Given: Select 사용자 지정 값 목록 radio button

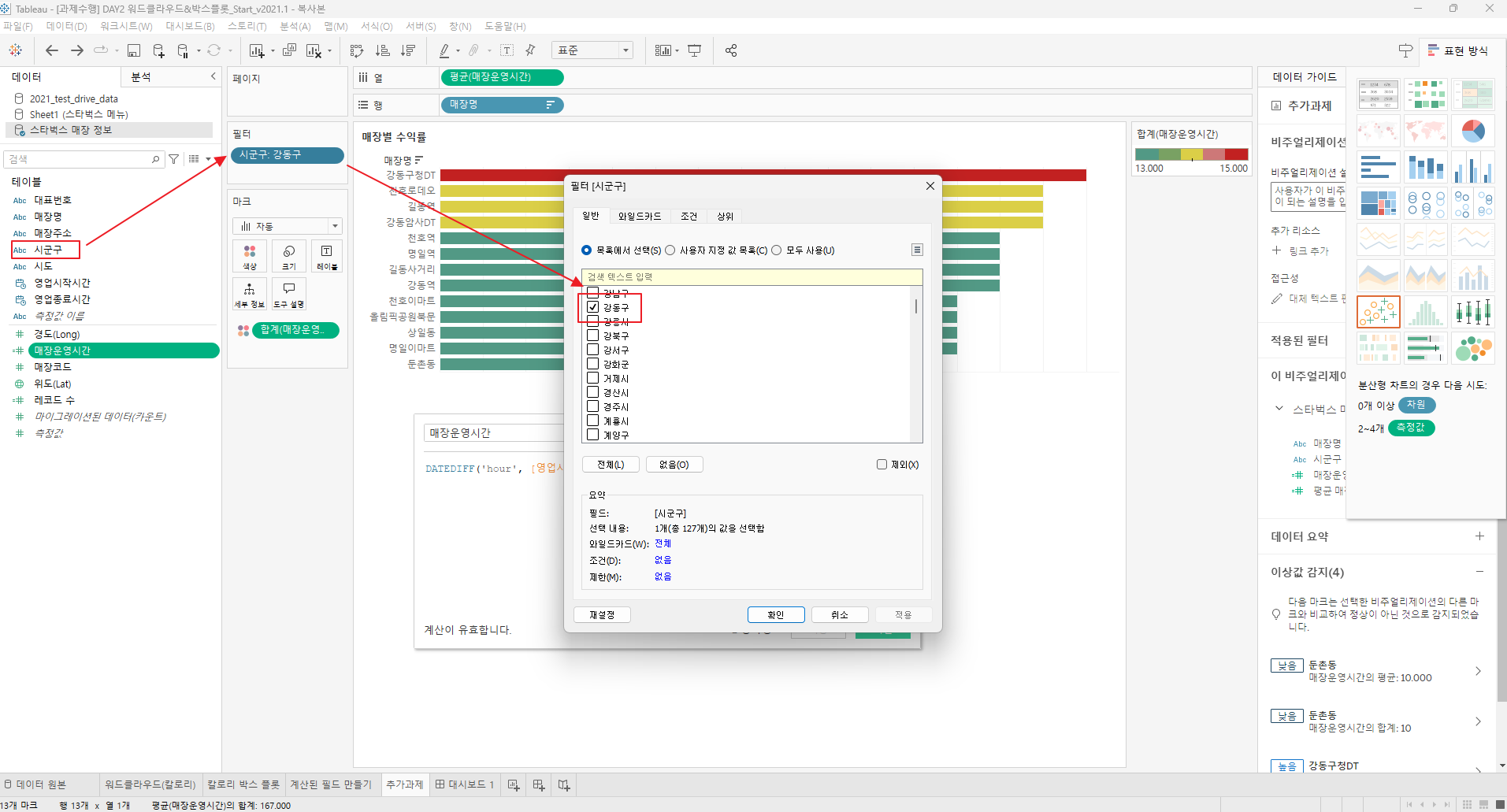Looking at the screenshot, I should pyautogui.click(x=670, y=250).
